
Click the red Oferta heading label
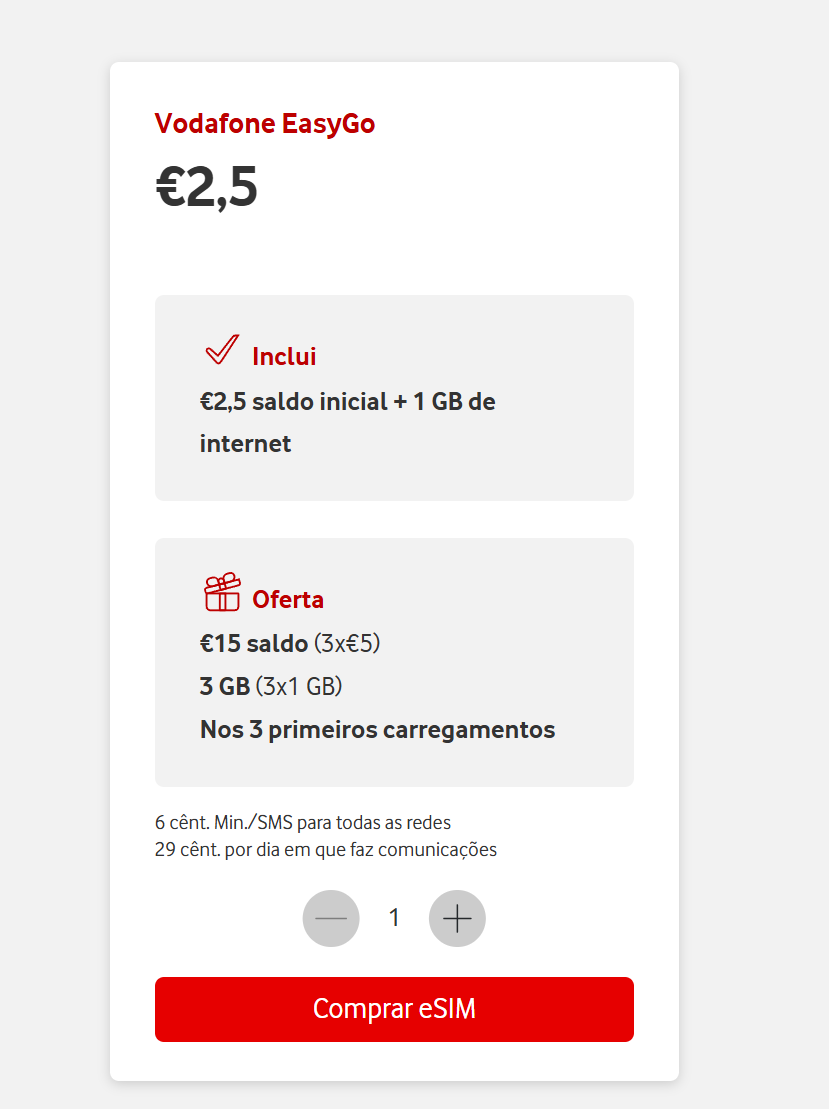pyautogui.click(x=288, y=600)
